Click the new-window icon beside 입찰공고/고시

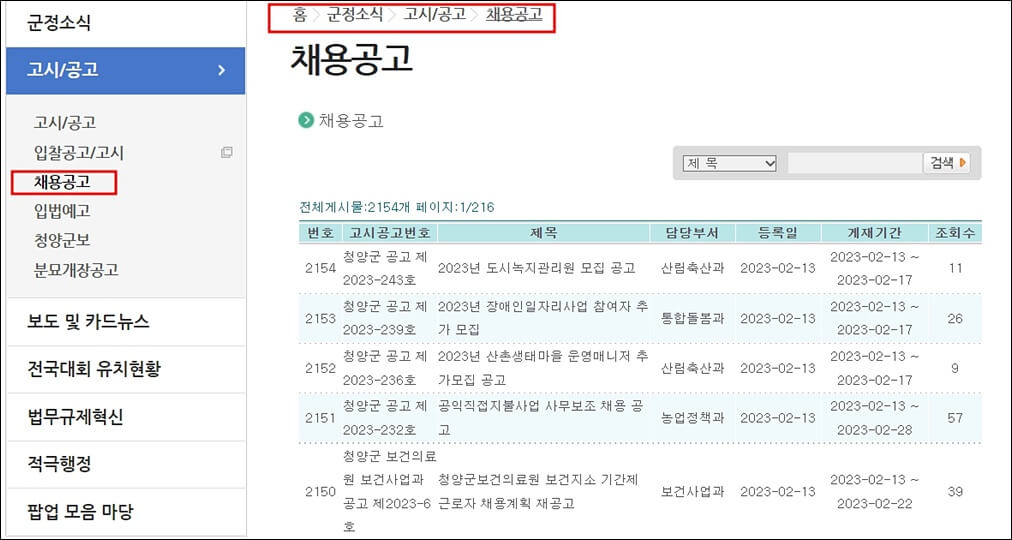(227, 153)
